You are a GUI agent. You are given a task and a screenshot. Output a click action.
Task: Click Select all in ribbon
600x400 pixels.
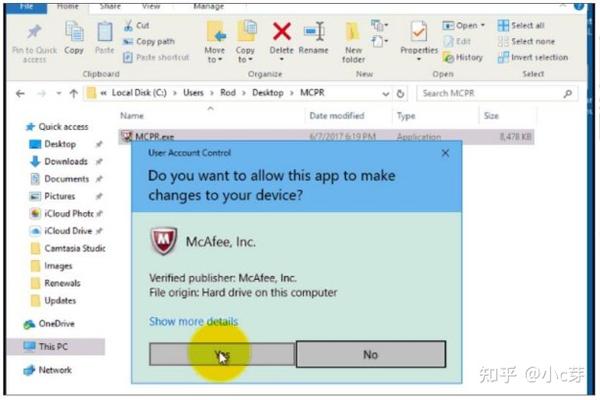click(x=521, y=26)
